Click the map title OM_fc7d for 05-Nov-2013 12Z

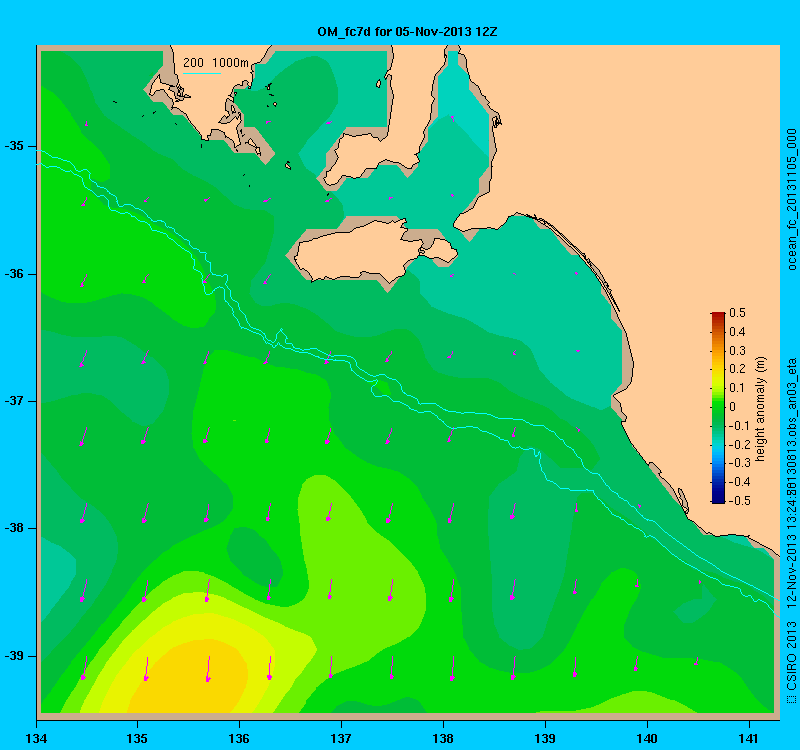point(407,32)
